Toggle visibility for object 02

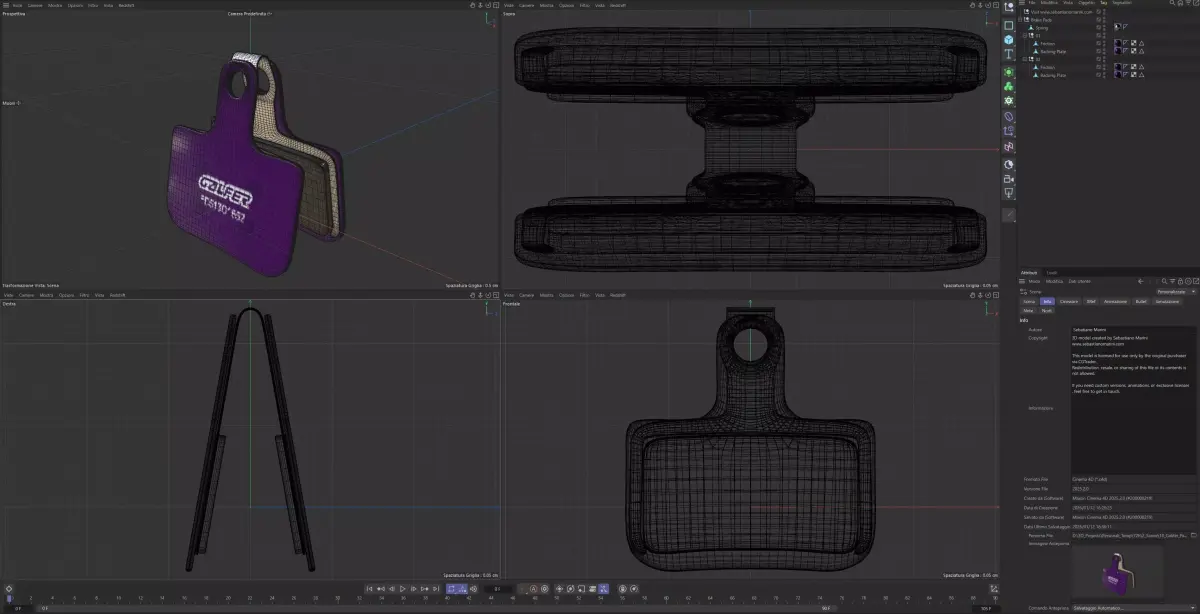click(x=1104, y=59)
